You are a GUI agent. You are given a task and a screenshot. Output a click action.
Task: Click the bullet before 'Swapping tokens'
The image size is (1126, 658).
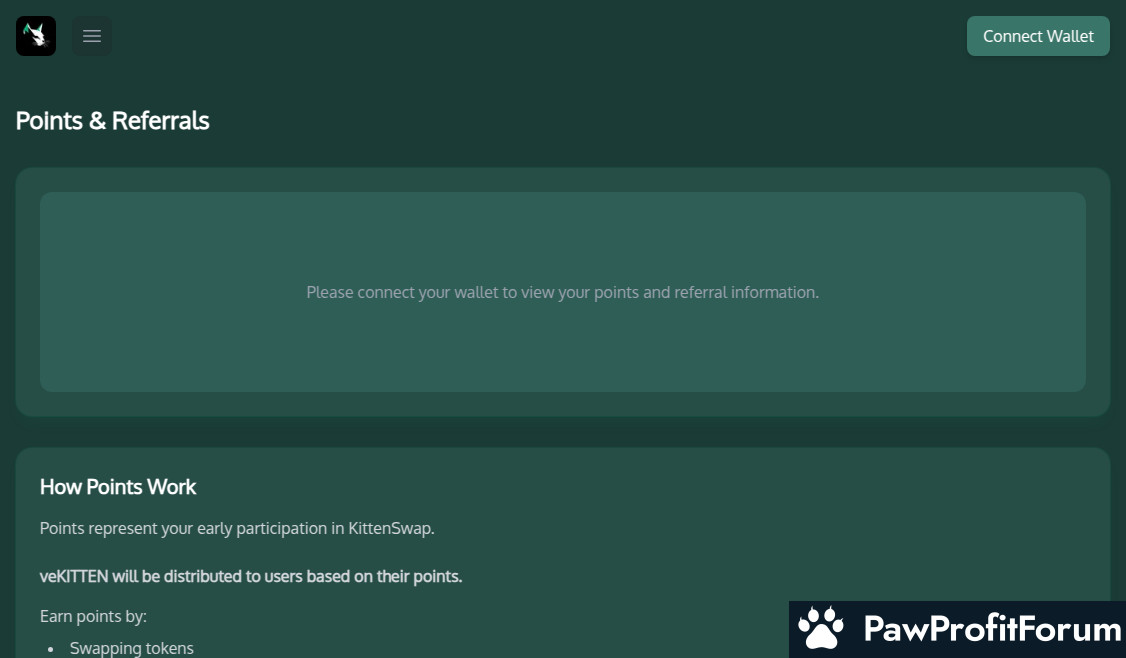coord(51,649)
